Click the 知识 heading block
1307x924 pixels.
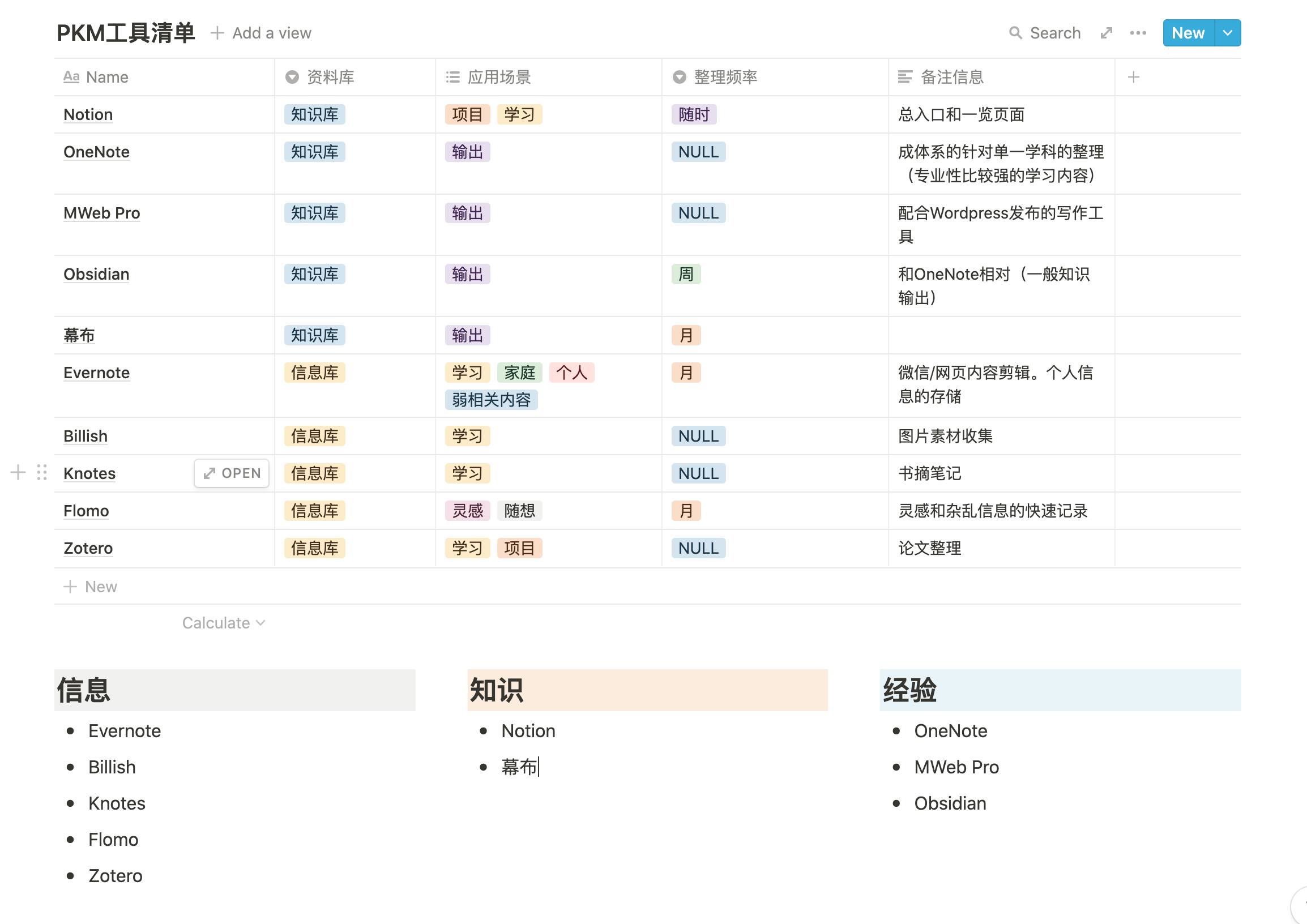coord(647,690)
